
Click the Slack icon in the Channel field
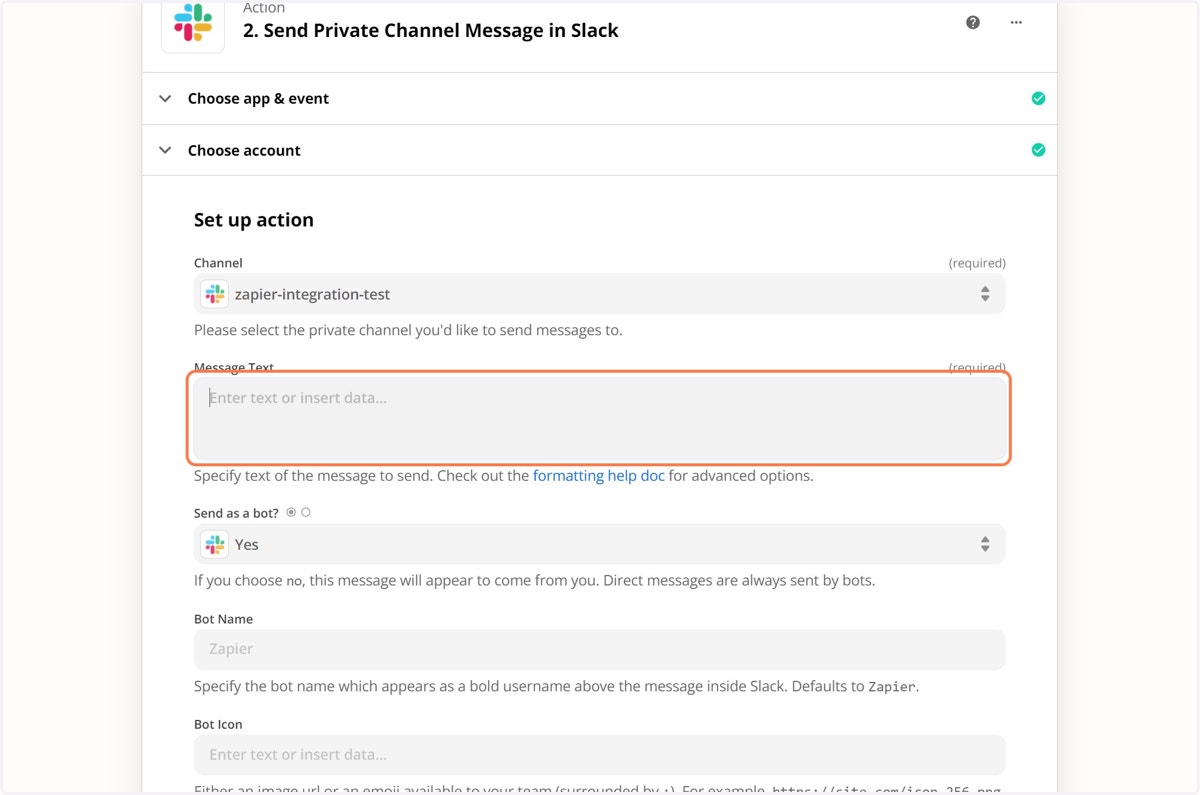click(215, 294)
